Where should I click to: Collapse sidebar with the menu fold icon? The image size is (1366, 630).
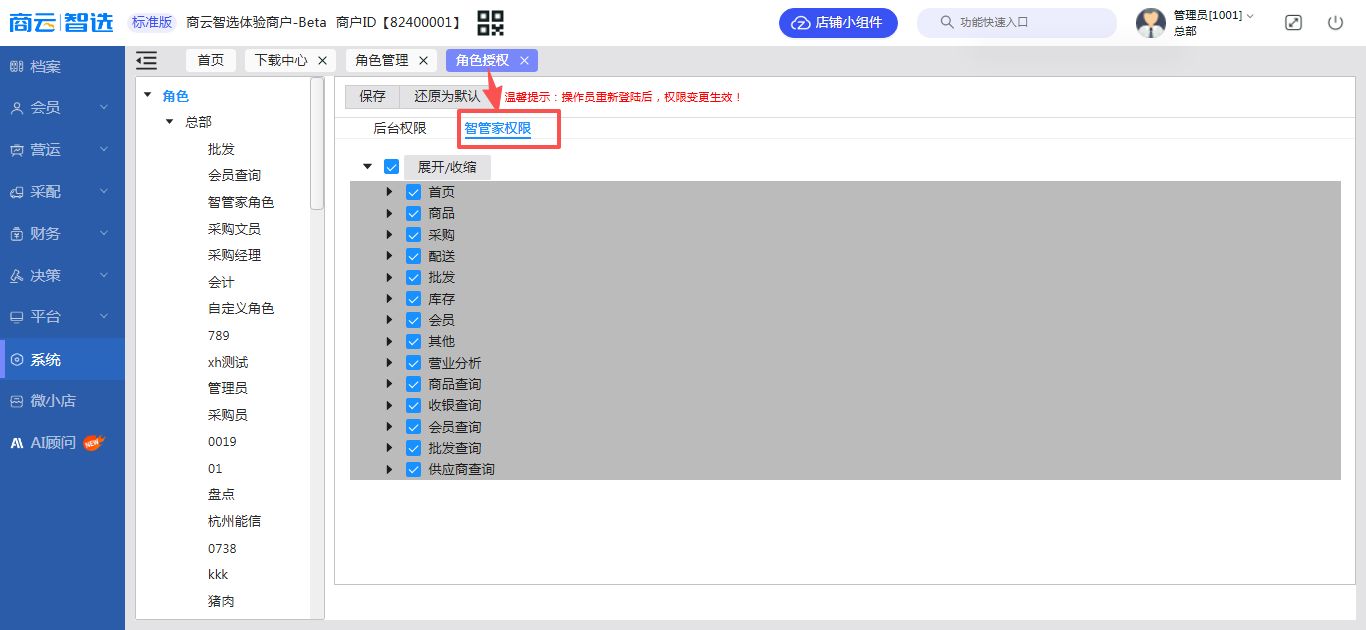pyautogui.click(x=147, y=61)
